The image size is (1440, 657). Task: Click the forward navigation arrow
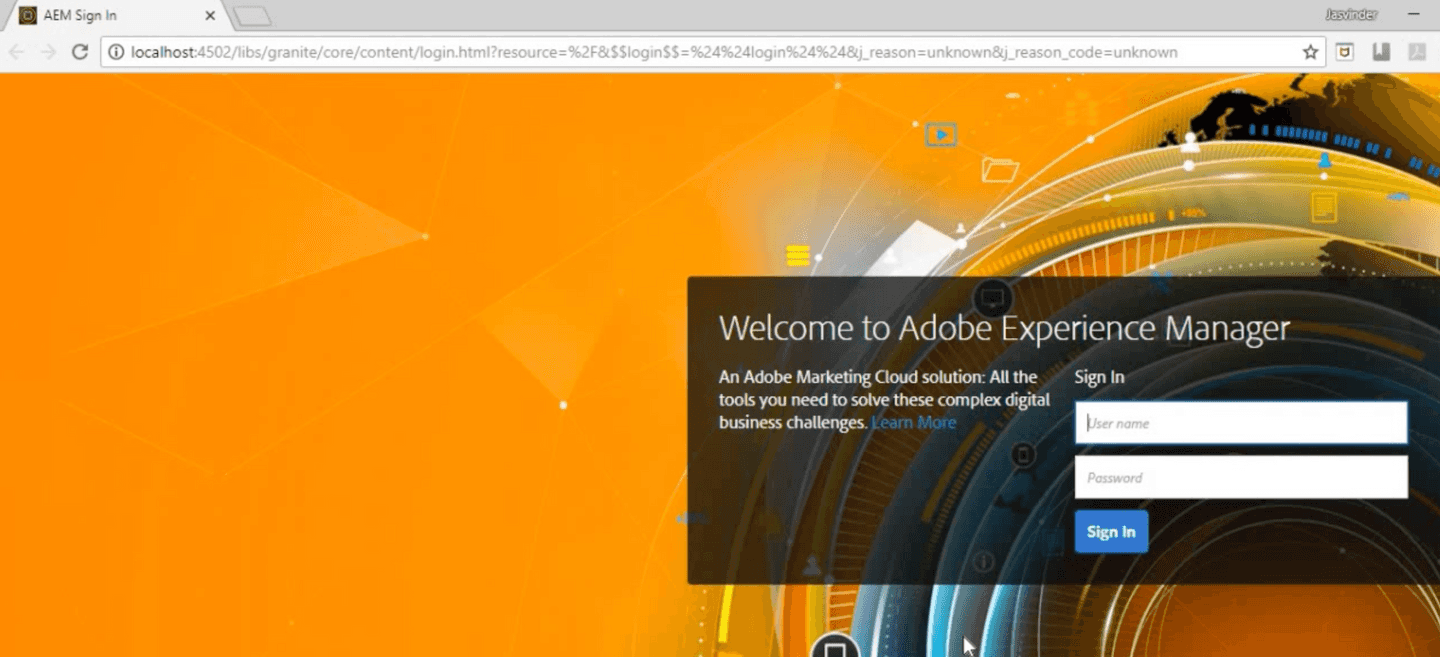pos(50,51)
